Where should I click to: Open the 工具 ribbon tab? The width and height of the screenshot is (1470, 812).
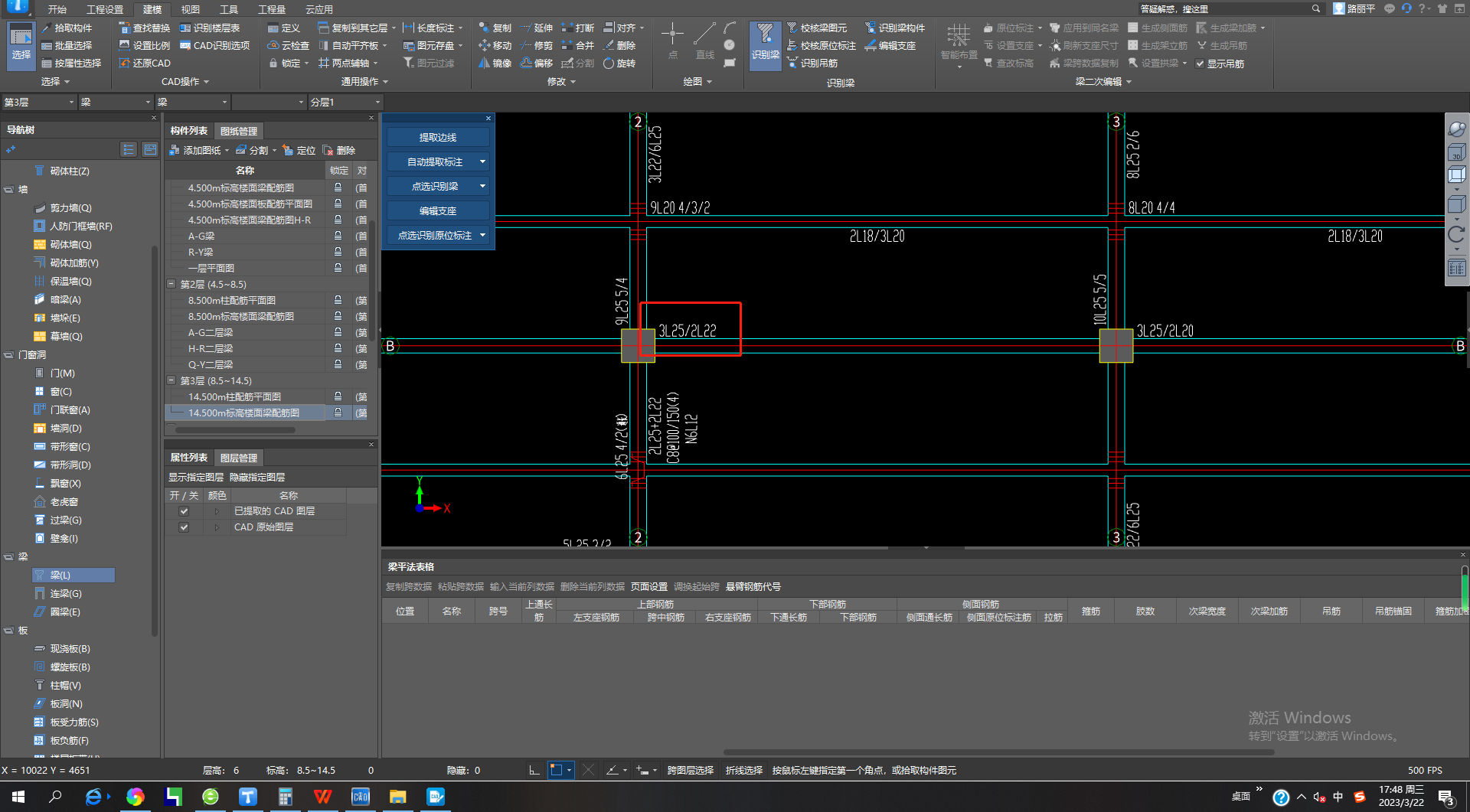(x=228, y=9)
